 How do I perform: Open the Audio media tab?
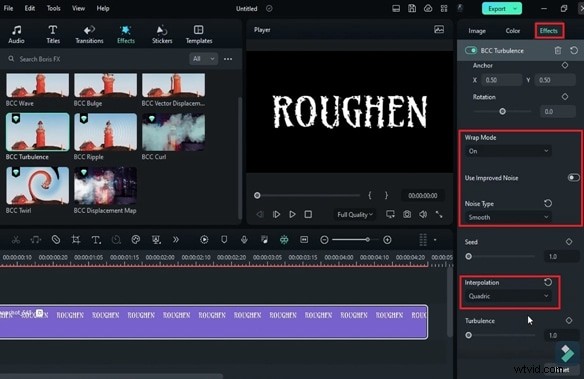[x=16, y=35]
